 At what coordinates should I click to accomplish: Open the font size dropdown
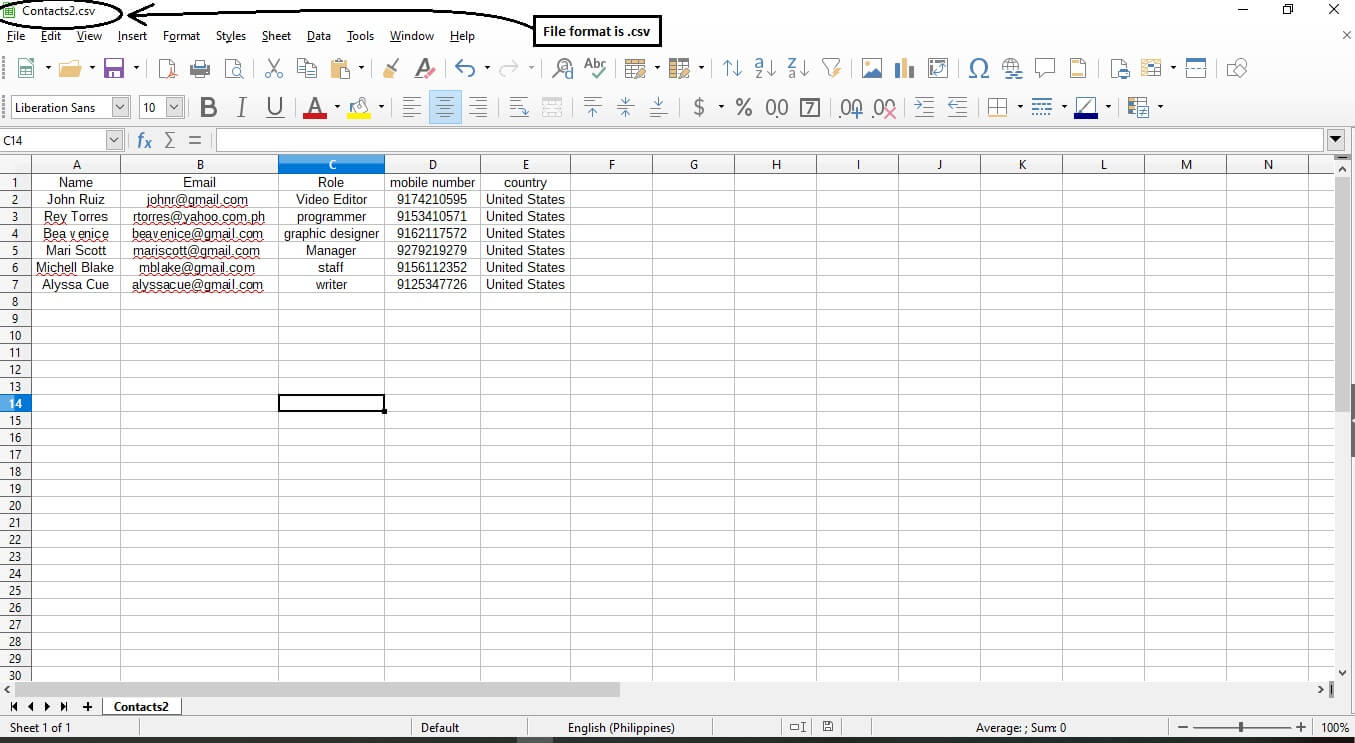click(x=176, y=106)
